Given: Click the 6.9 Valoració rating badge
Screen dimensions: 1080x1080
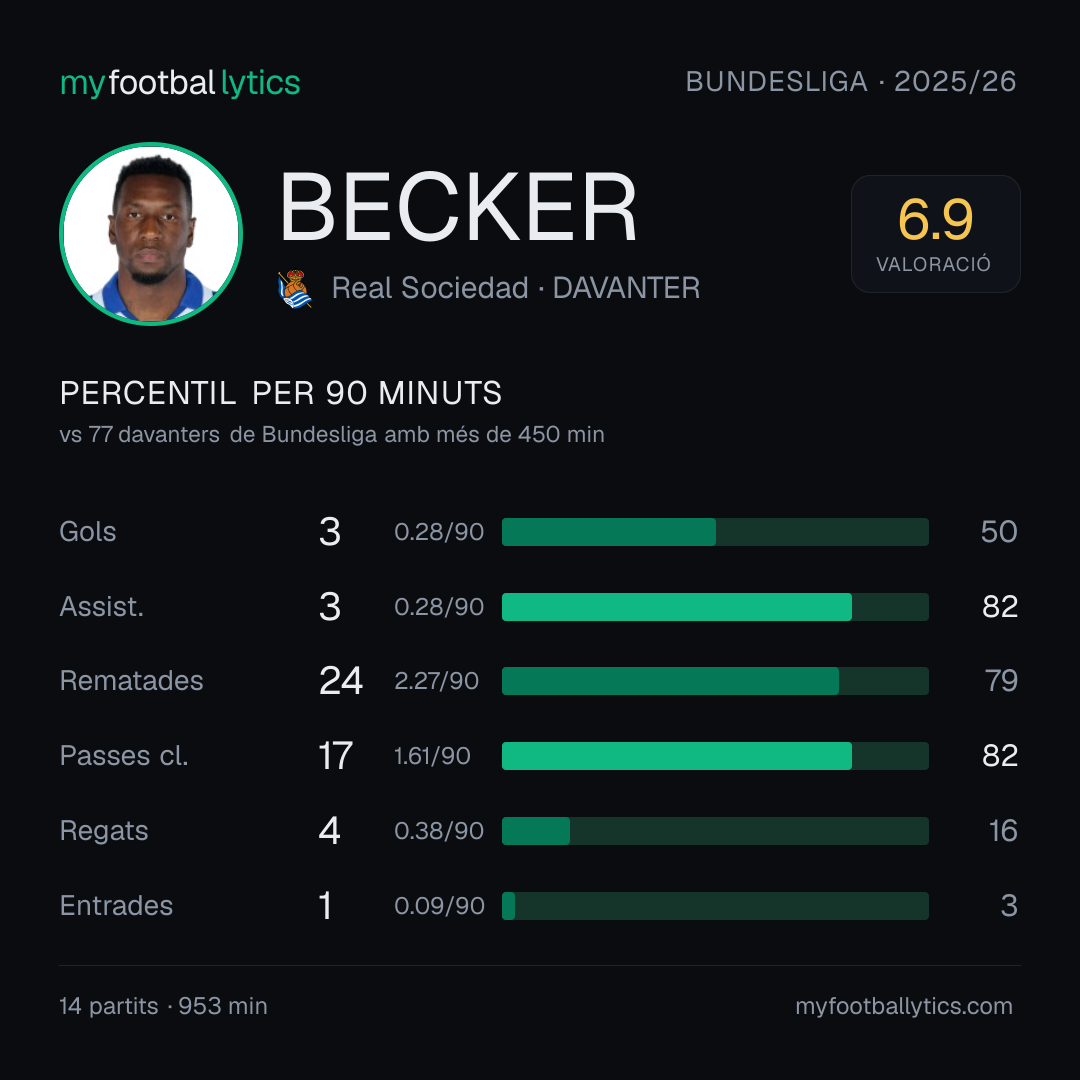Looking at the screenshot, I should coord(935,233).
